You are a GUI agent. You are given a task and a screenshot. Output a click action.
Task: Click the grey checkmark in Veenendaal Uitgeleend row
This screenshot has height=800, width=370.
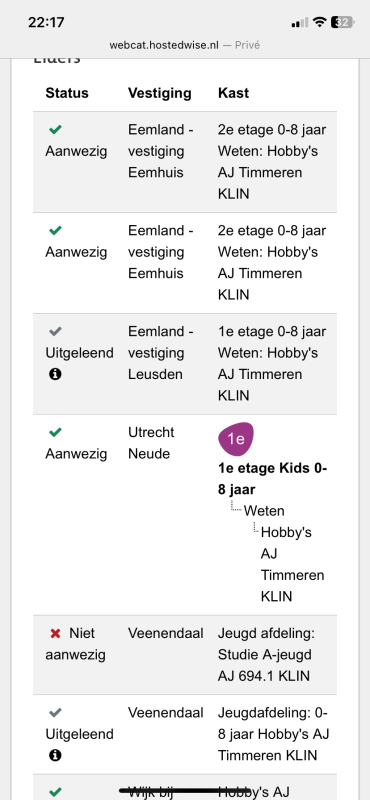point(55,712)
